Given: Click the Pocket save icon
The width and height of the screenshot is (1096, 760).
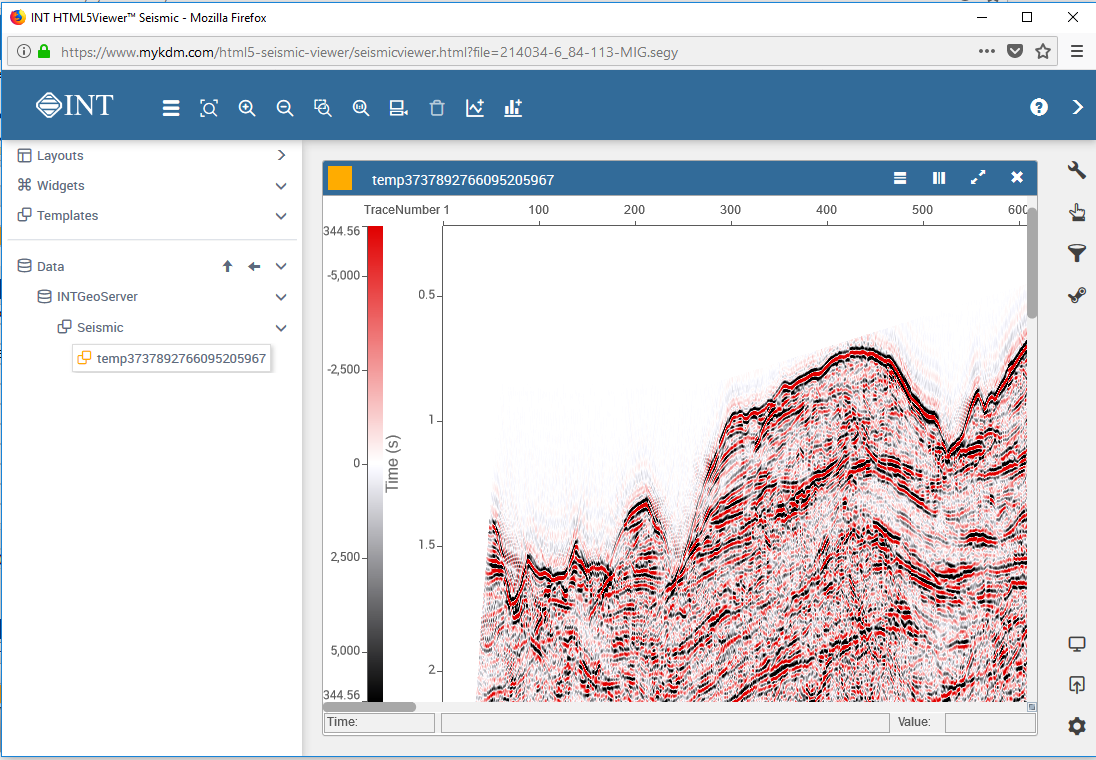Looking at the screenshot, I should 1015,51.
